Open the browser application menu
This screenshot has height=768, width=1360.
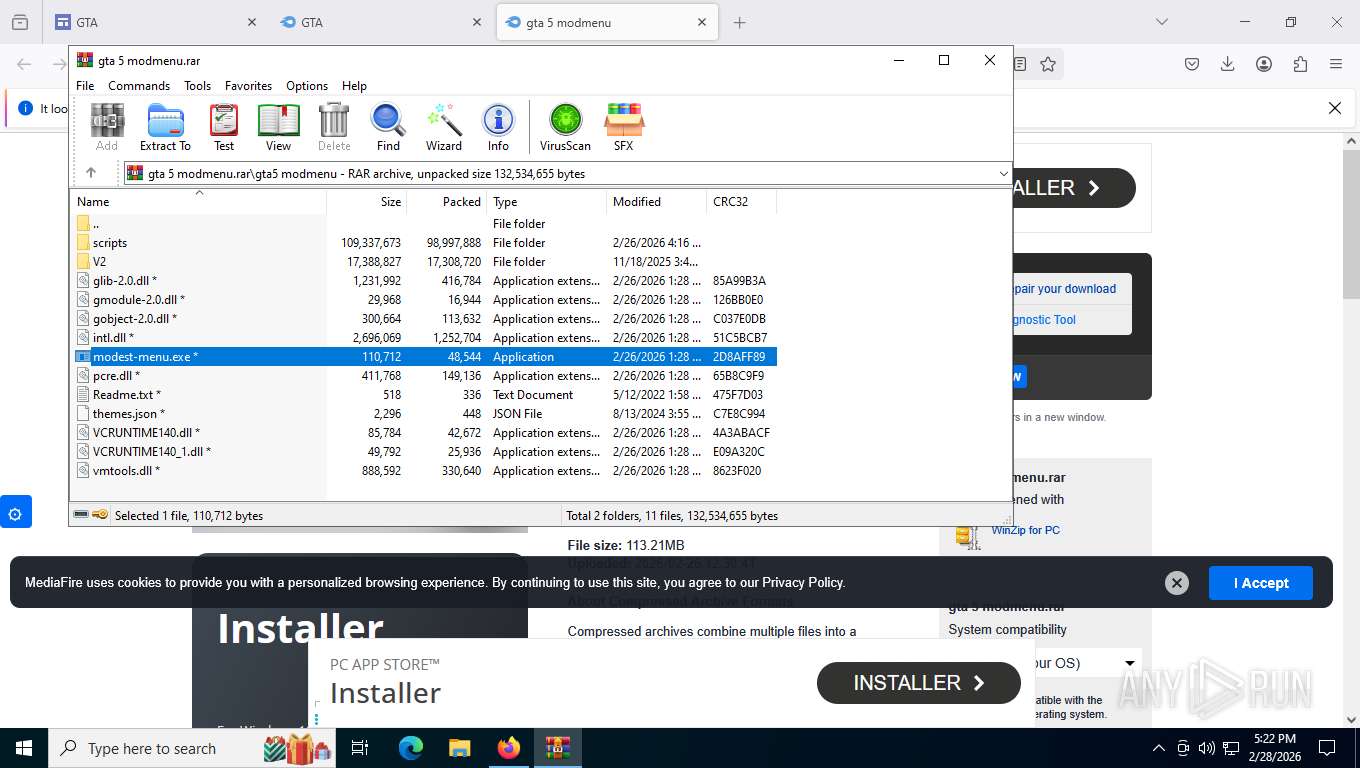tap(1335, 64)
